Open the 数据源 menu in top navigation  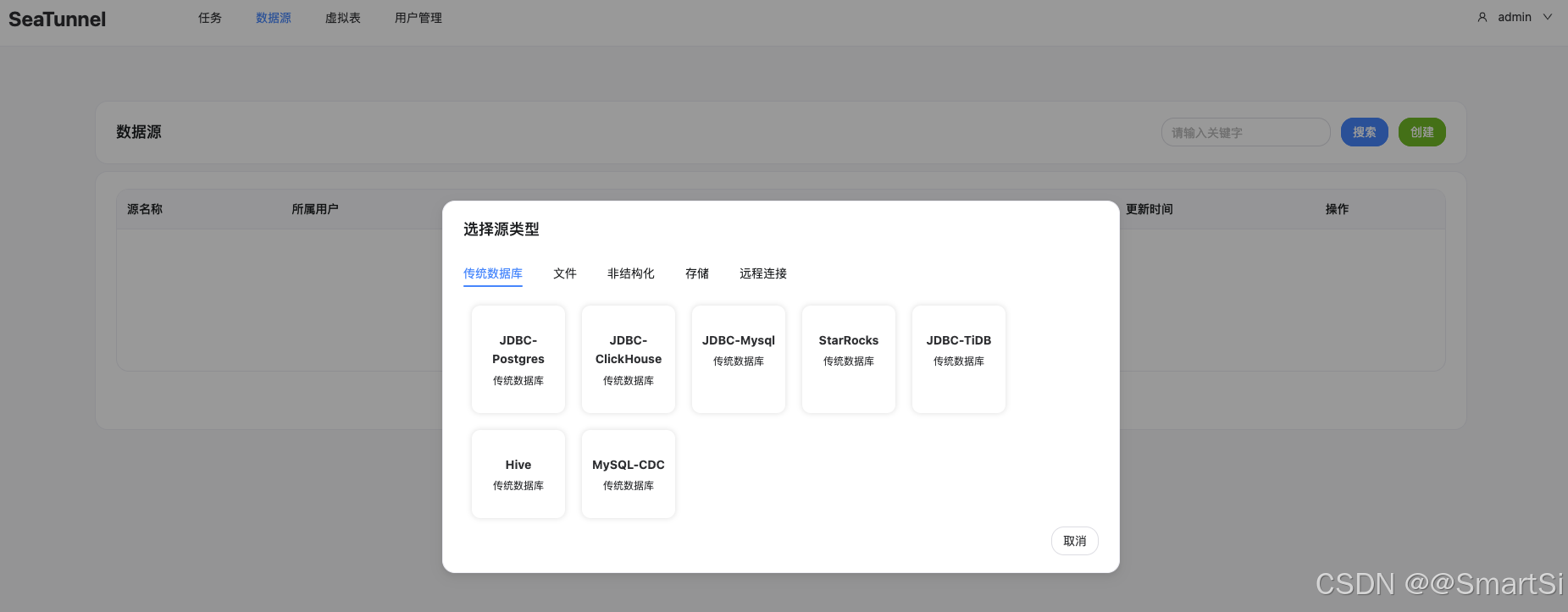tap(274, 18)
